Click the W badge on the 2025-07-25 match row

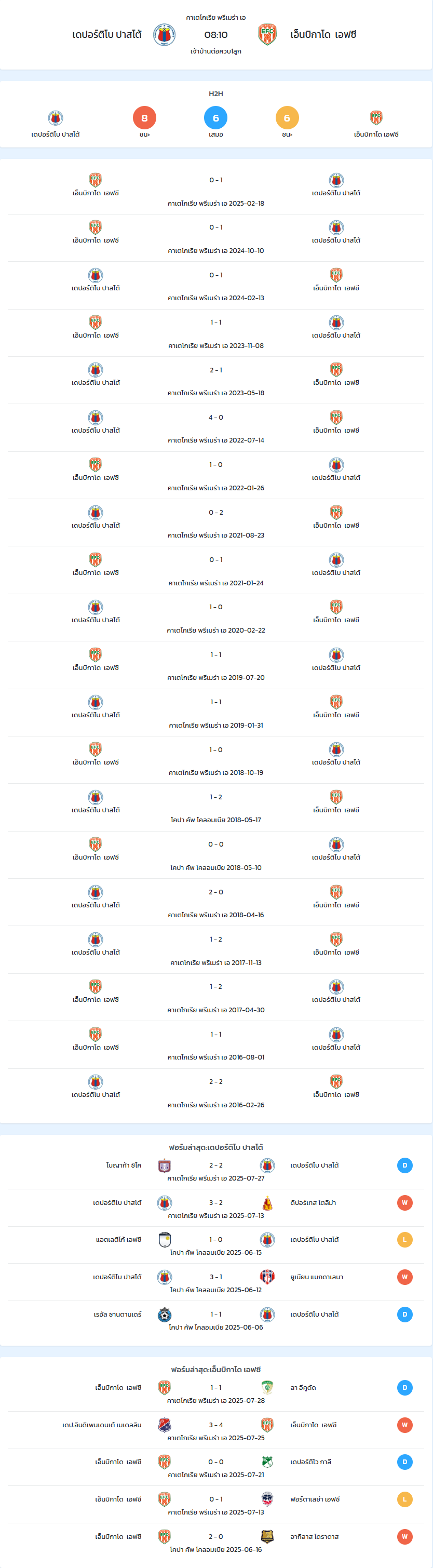405,1425
